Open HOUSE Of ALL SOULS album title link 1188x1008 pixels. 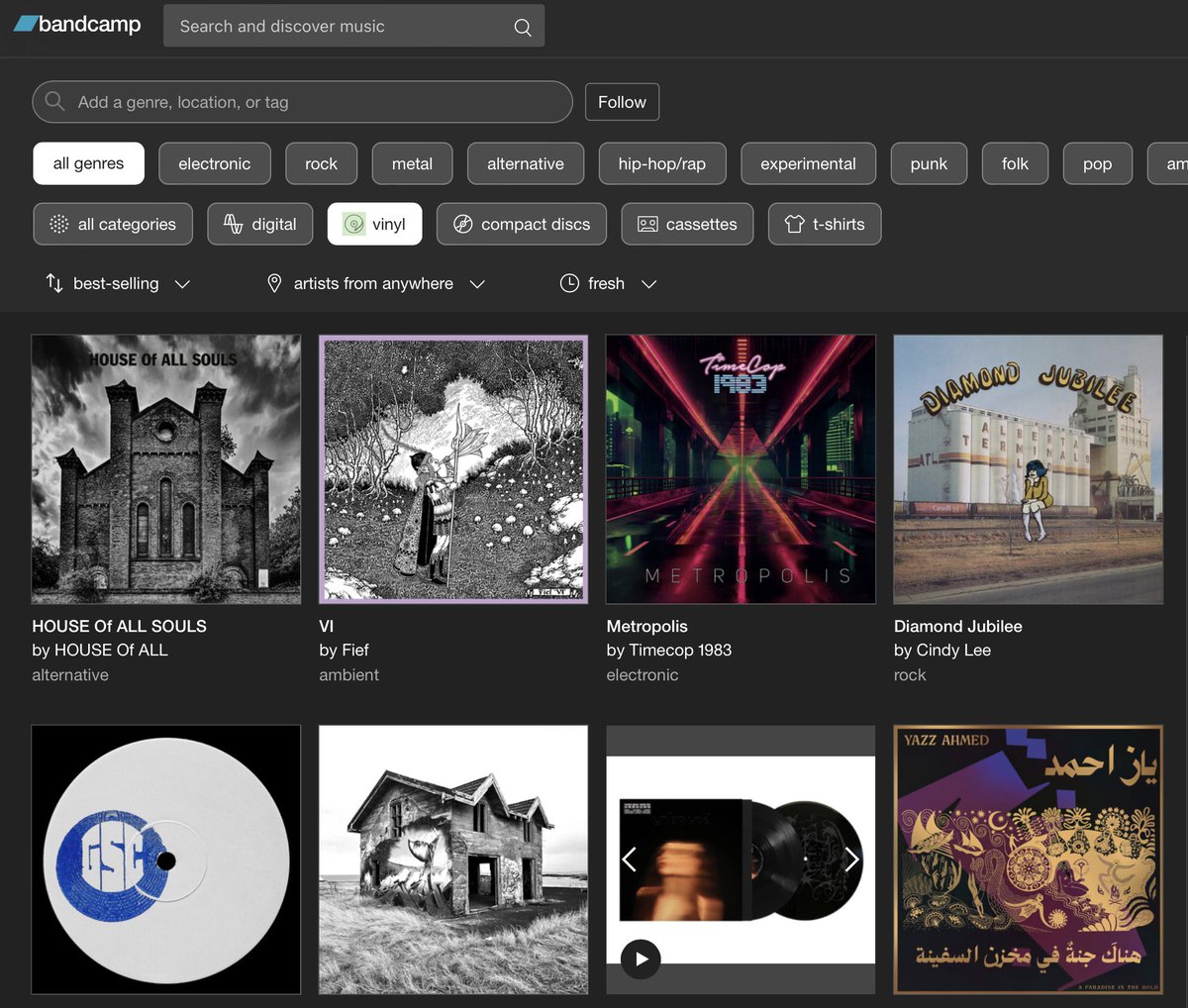coord(119,626)
